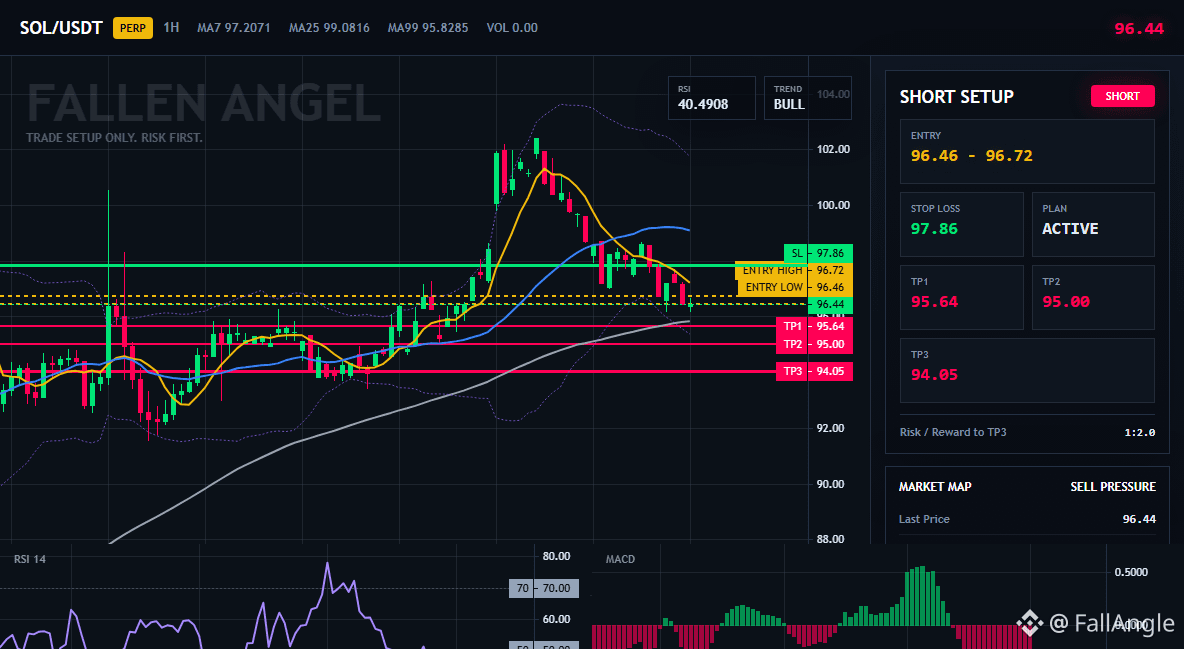Click the MACD panel label
The image size is (1184, 649).
point(620,559)
